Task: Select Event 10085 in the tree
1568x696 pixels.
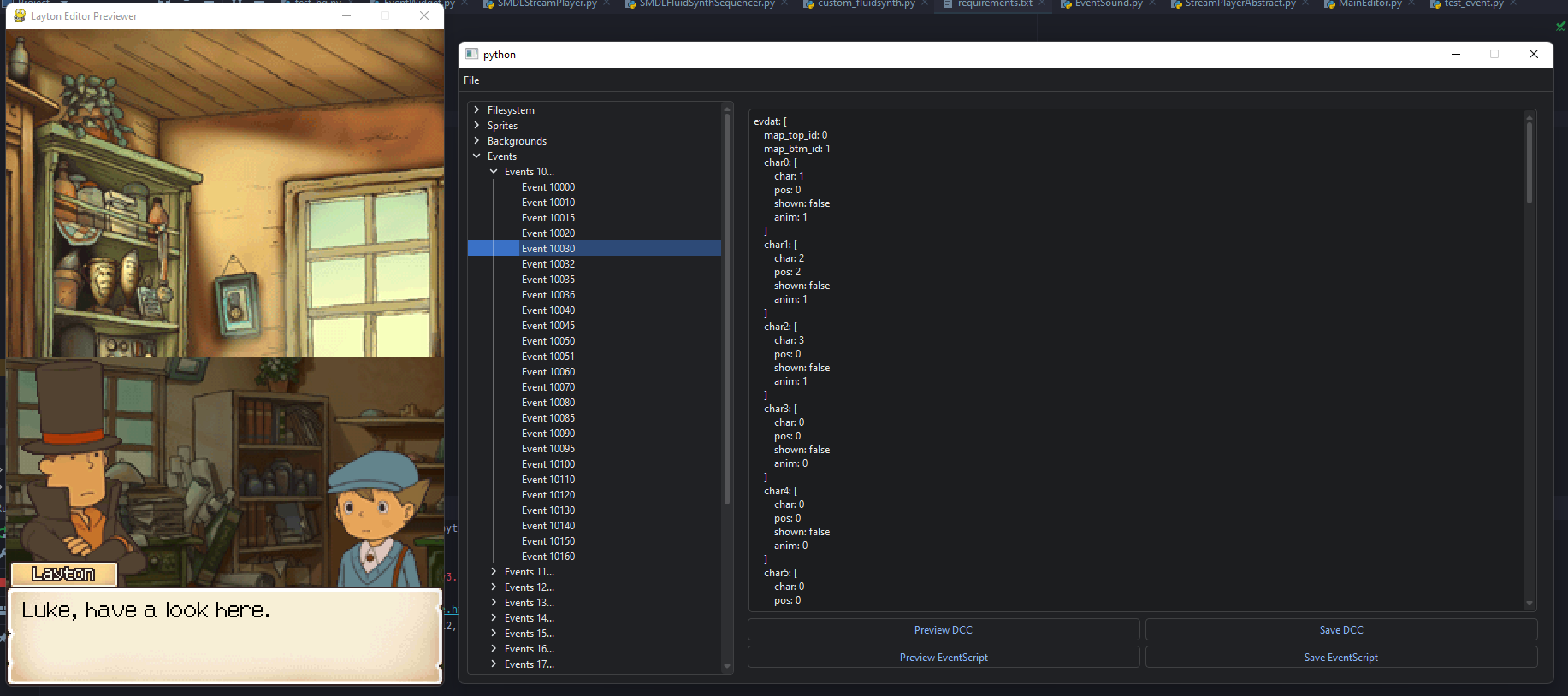Action: click(548, 418)
